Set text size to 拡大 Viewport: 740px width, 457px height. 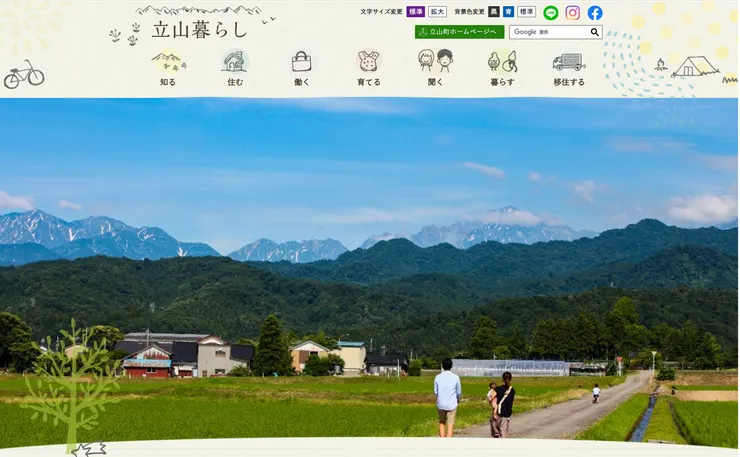(437, 12)
